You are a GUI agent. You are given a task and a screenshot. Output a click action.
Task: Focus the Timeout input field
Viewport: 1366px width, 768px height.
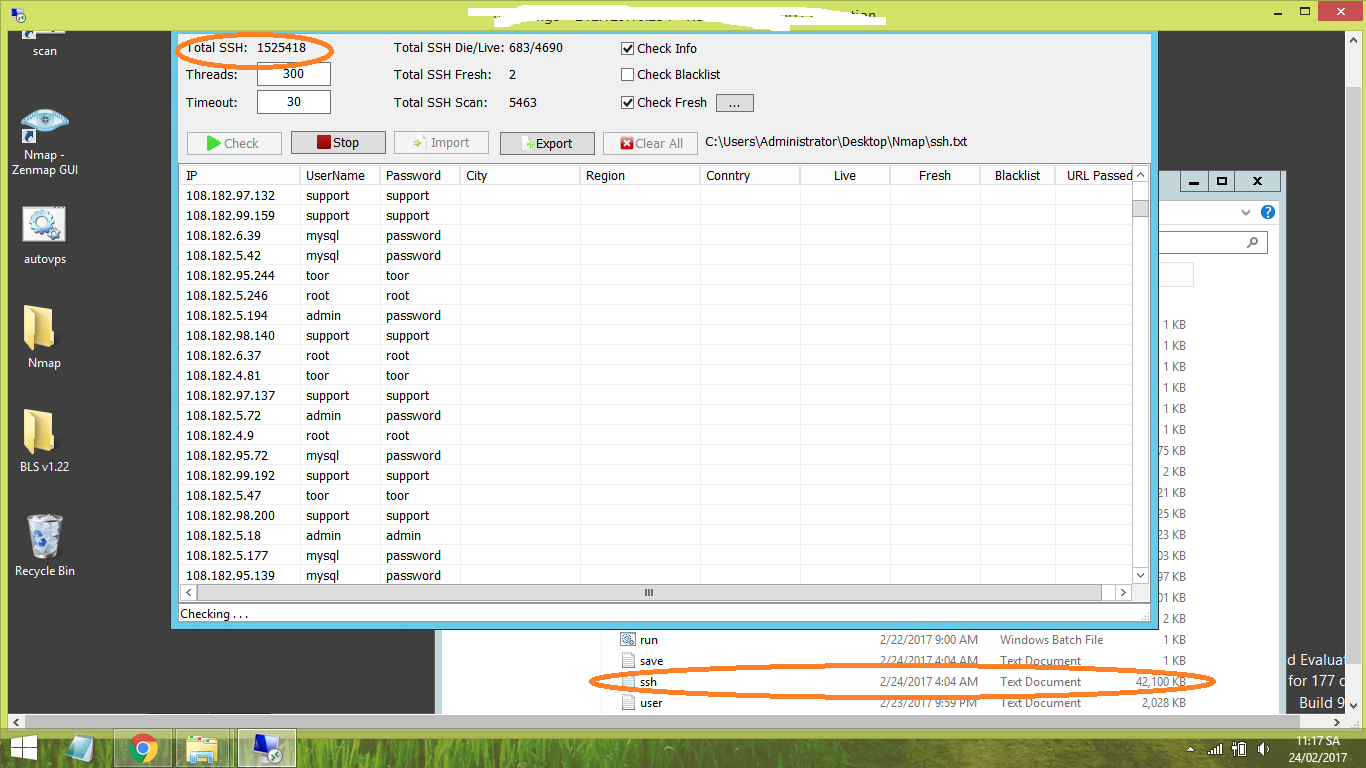[294, 102]
